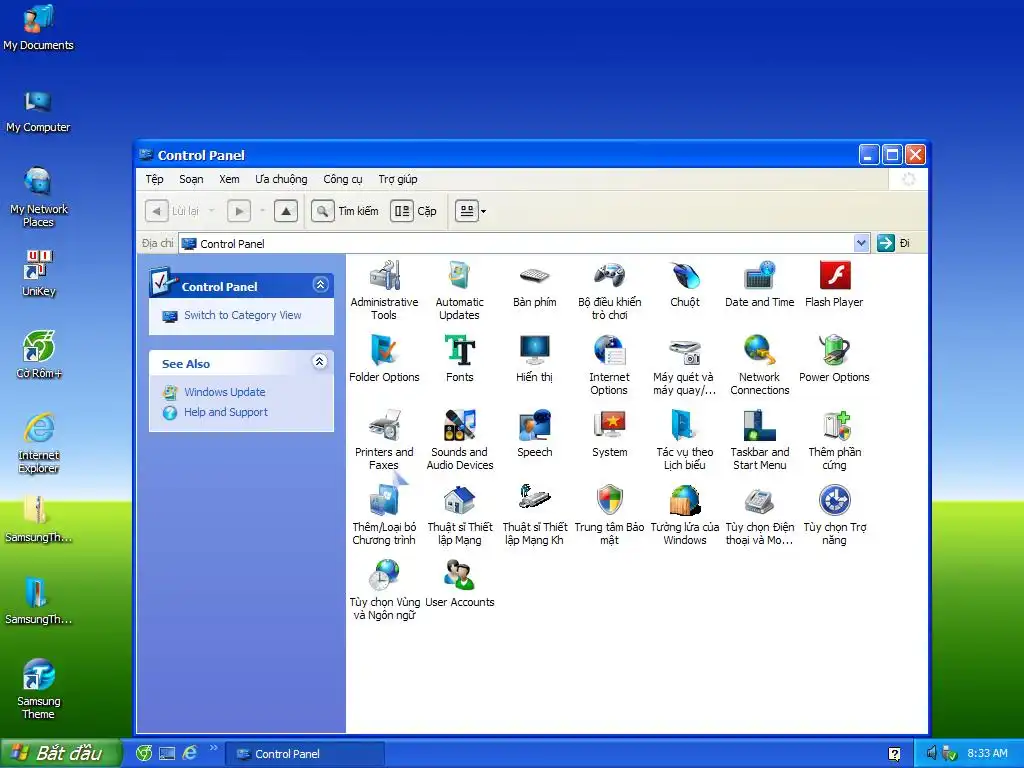Screen dimensions: 1024x768
Task: Select Cờ Rôm+ desktop shortcut
Action: pyautogui.click(x=39, y=355)
